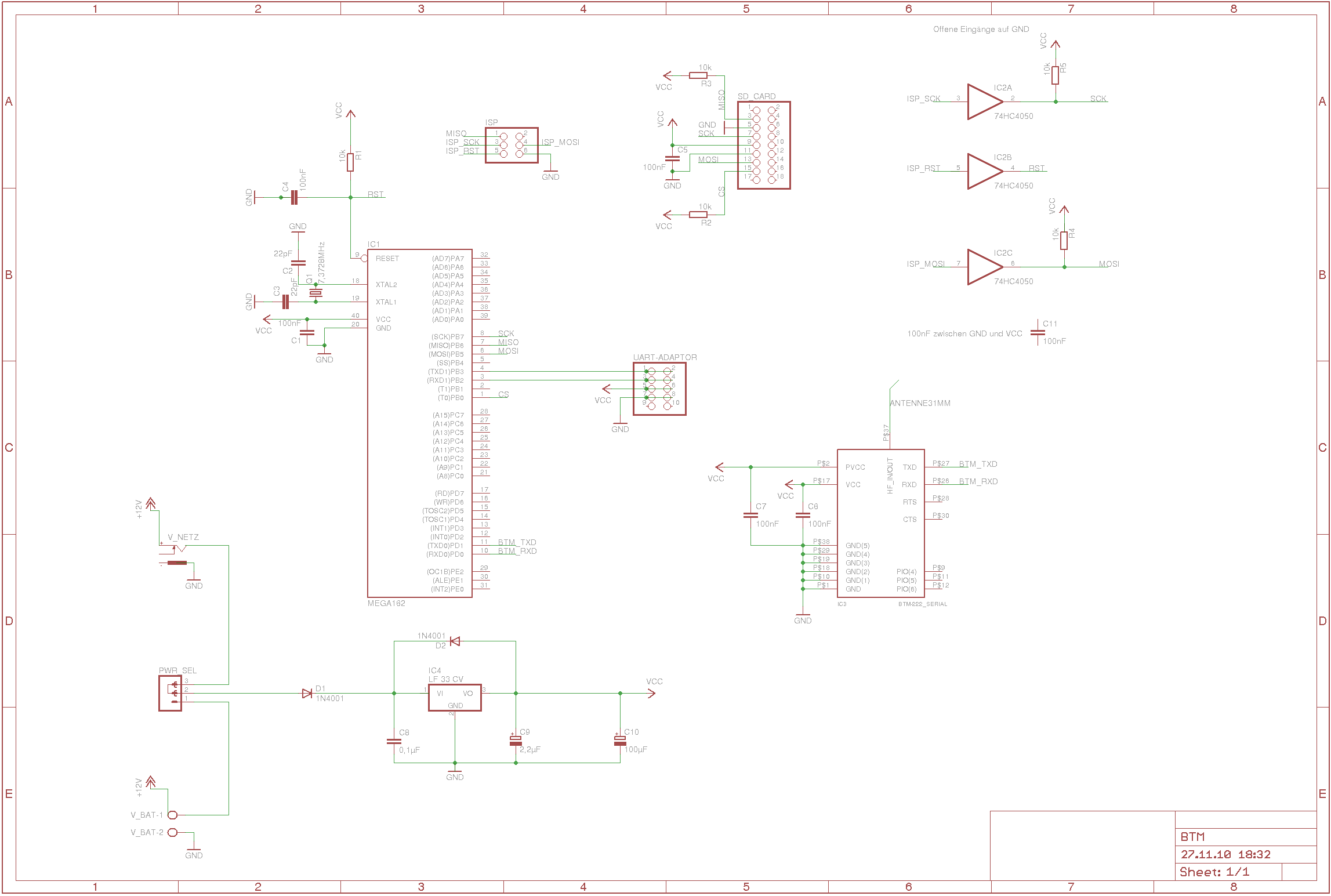
Task: Select pull-up resistor R5 on SCK
Action: [x=1056, y=75]
